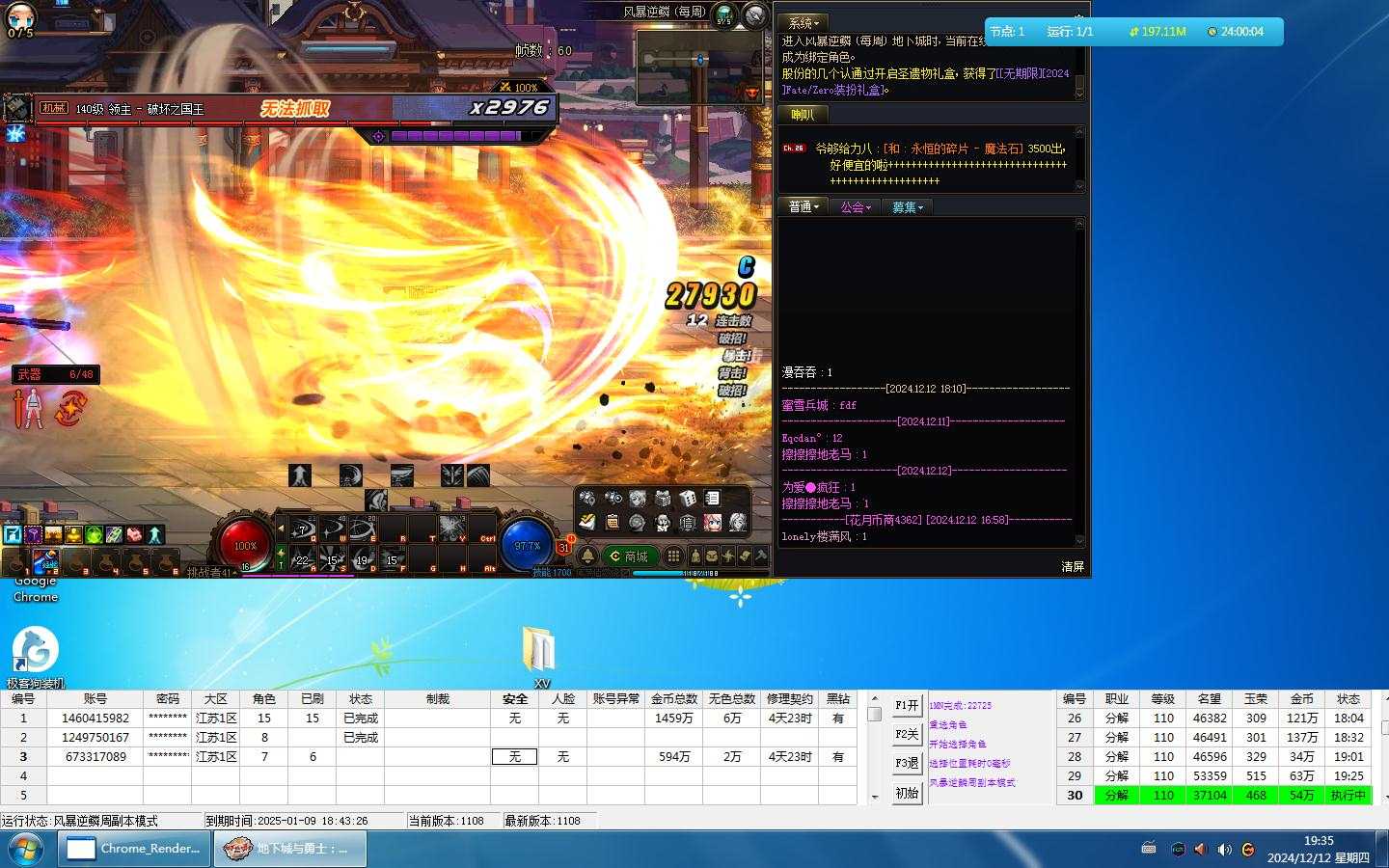Click the left arrow beside the skill bar

[x=281, y=529]
